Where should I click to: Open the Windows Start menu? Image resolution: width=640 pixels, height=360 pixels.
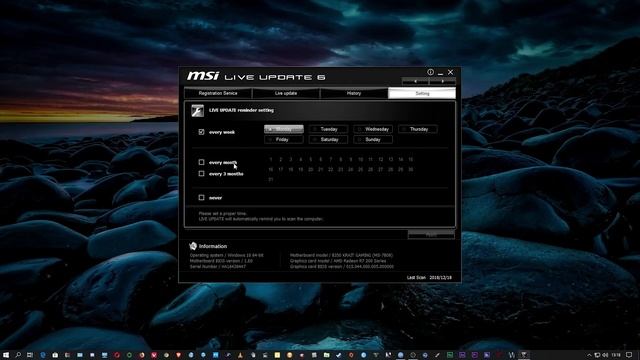coord(6,355)
